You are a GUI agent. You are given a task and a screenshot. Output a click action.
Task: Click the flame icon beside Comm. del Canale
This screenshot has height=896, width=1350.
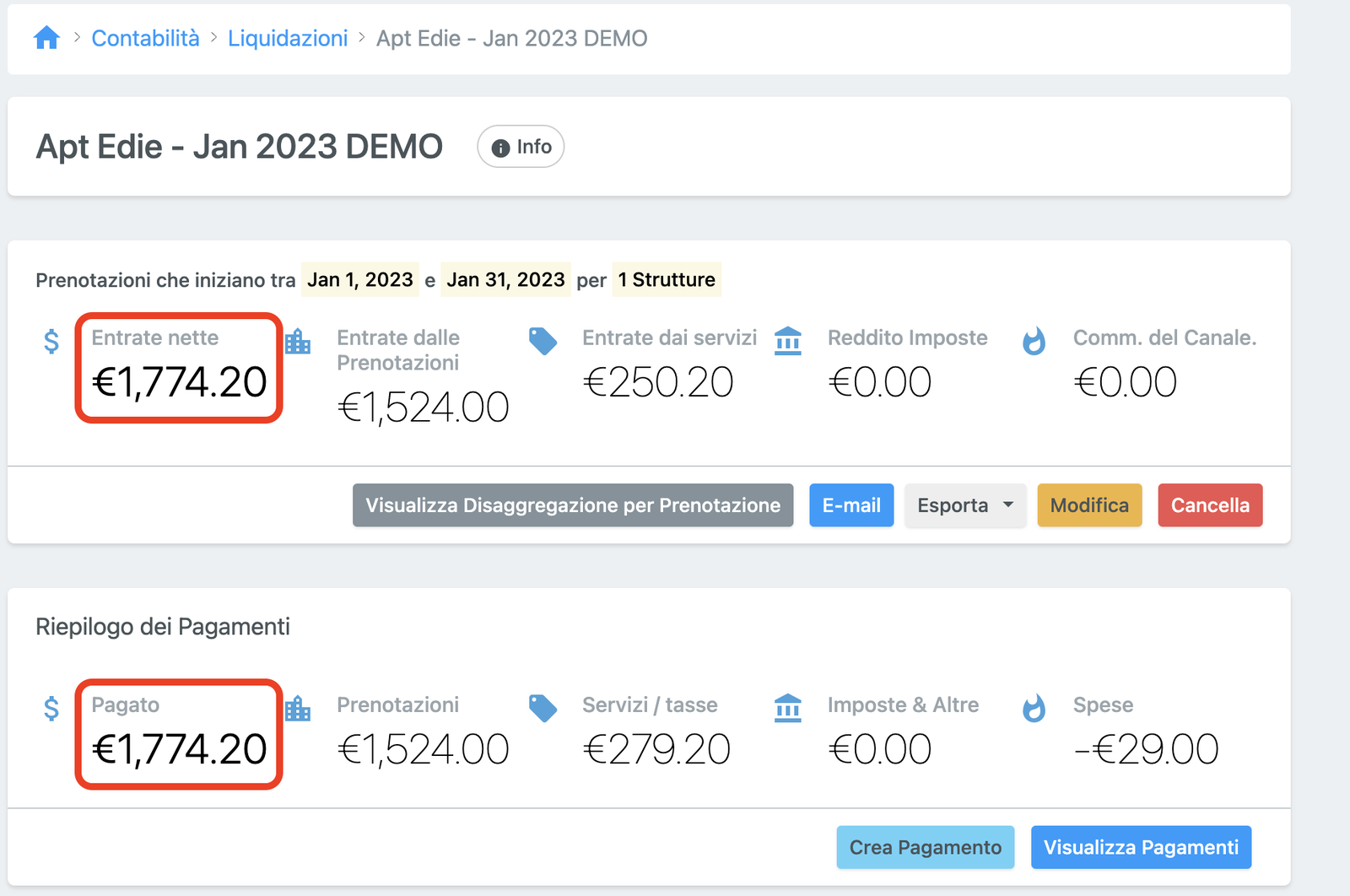[1034, 341]
